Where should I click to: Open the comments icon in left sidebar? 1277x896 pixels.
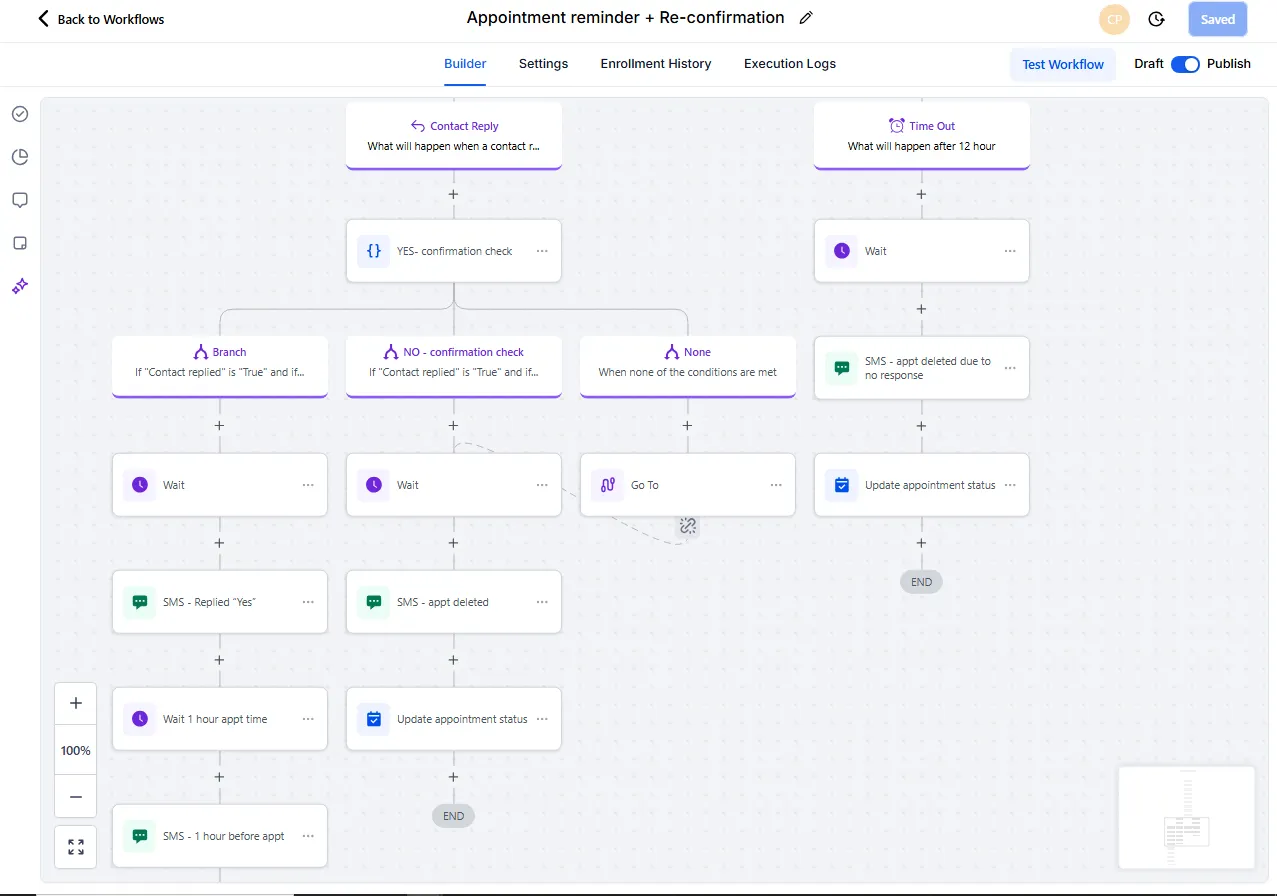[20, 200]
